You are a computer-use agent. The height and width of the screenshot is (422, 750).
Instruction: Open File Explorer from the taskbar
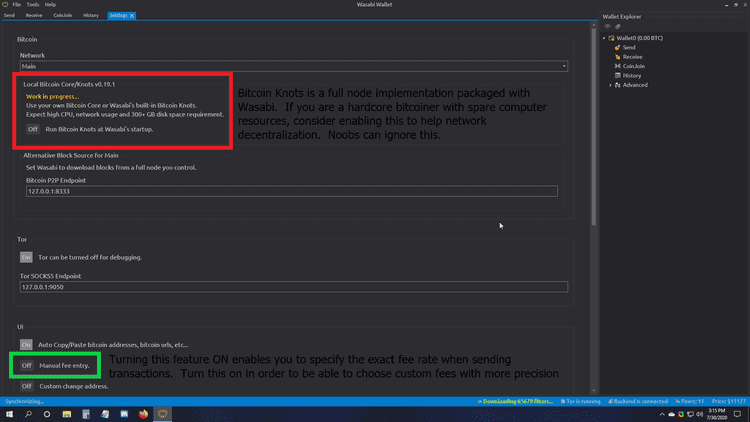(66, 414)
